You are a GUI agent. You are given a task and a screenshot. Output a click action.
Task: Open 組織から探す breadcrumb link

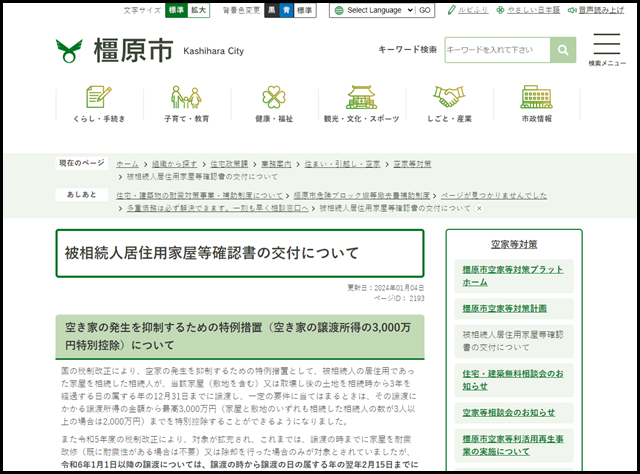(x=174, y=164)
